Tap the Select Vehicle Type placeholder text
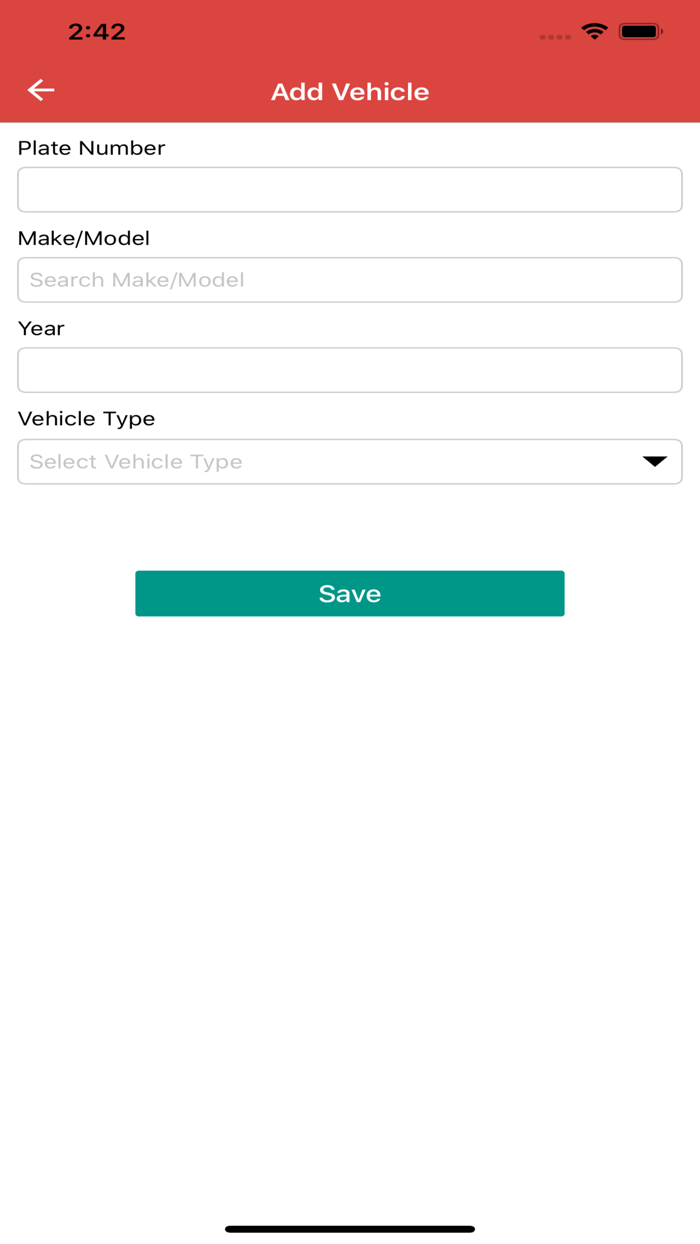This screenshot has height=1244, width=700. tap(135, 461)
